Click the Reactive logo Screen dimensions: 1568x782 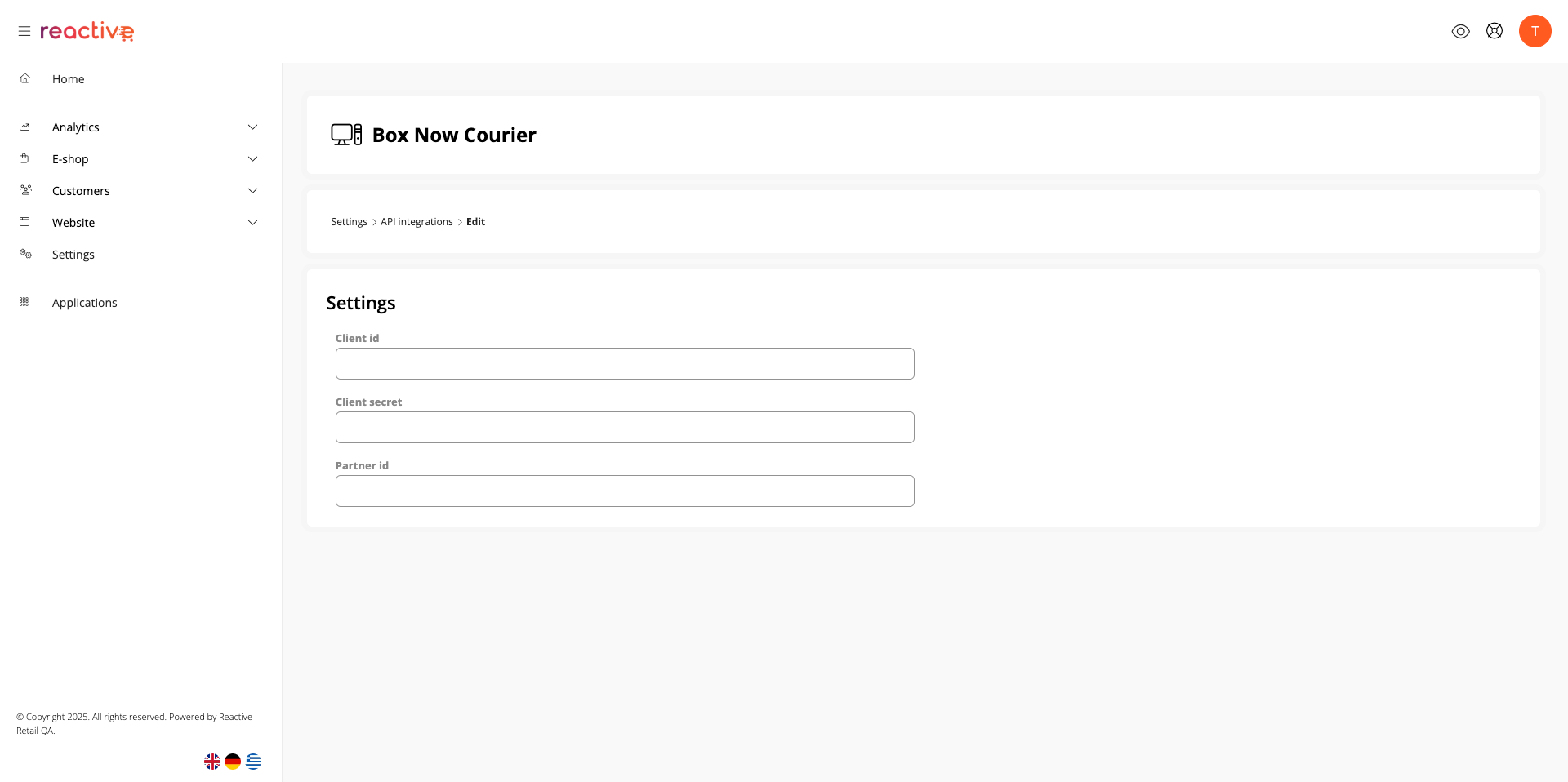(x=87, y=32)
